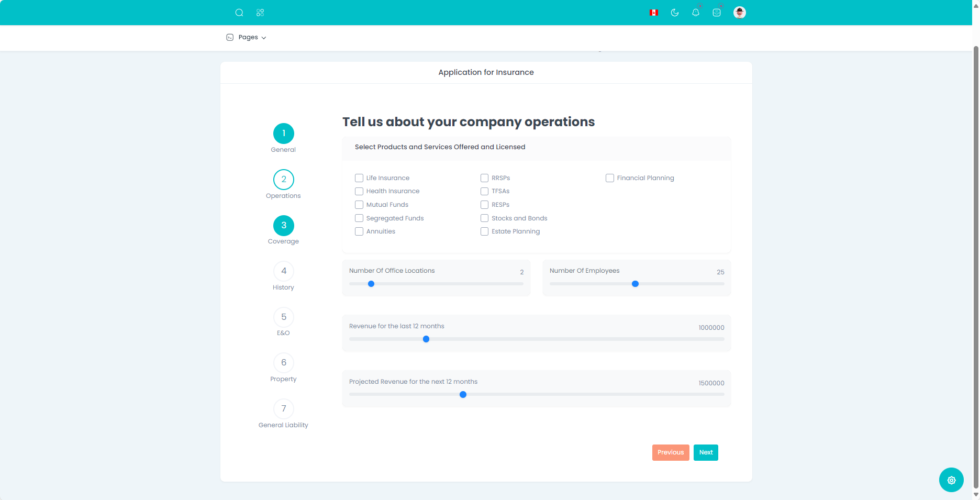
Task: Click the Number Of Office Locations slider handle
Action: (371, 284)
